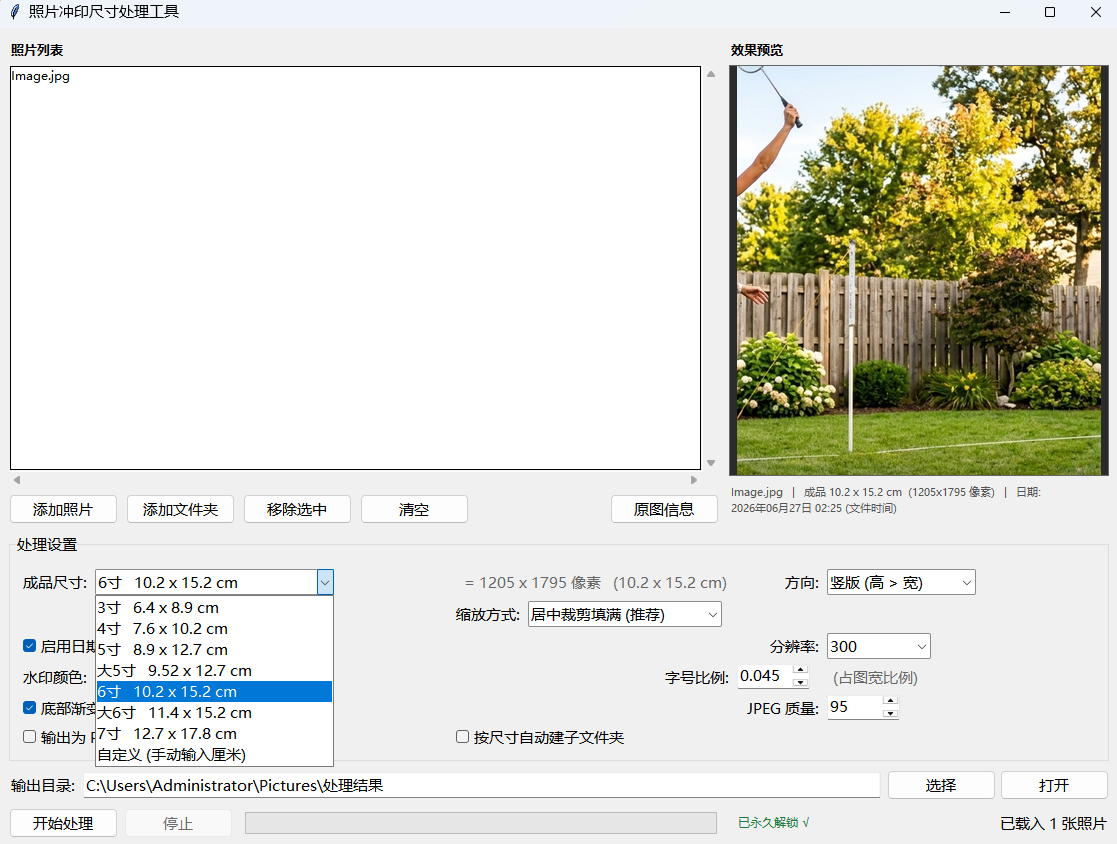Screen dimensions: 1117x844
Task: Pick 大5寸 9.52 x 12.7 cm option
Action: point(214,671)
